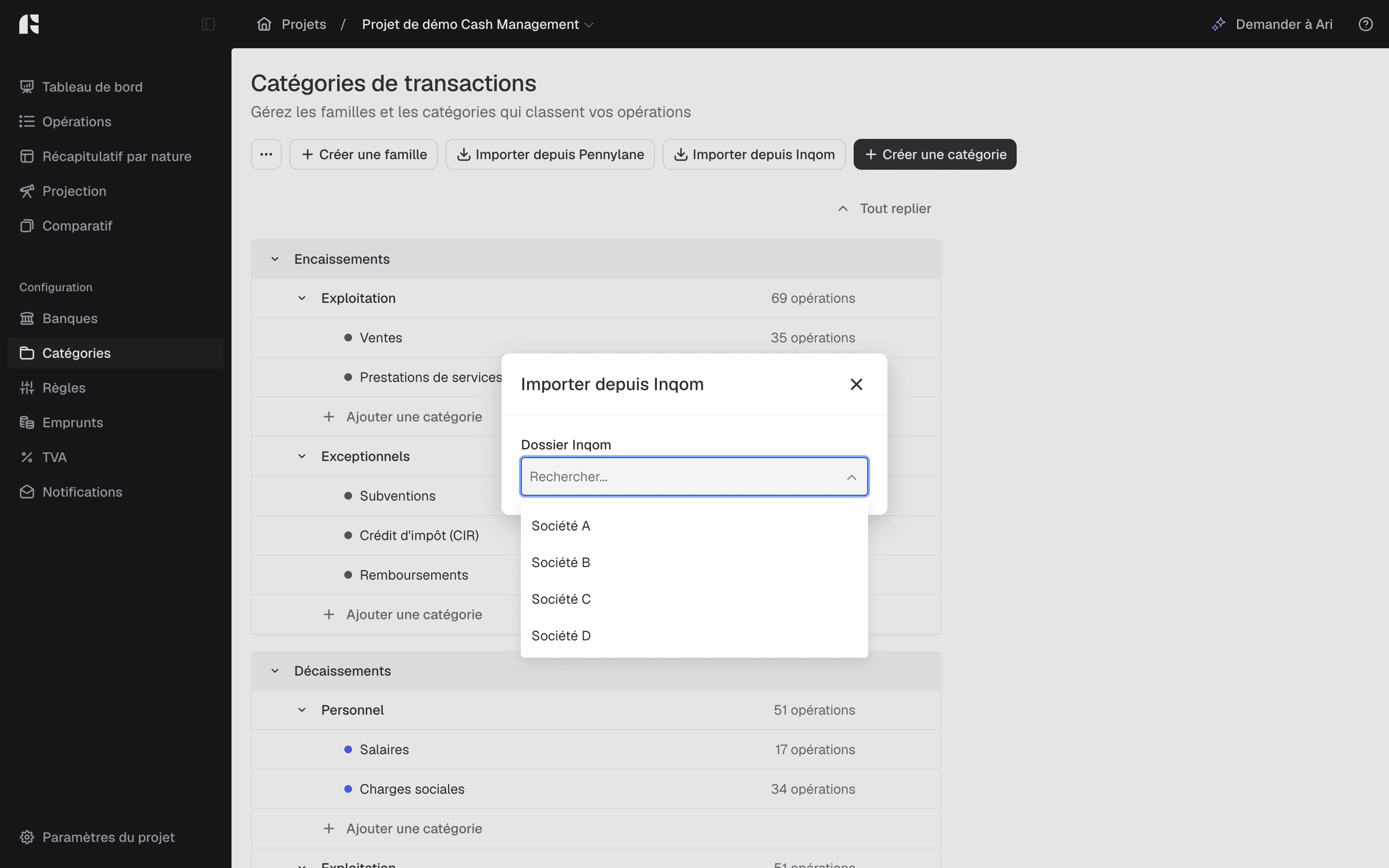
Task: Select Société C from the list
Action: tap(694, 599)
